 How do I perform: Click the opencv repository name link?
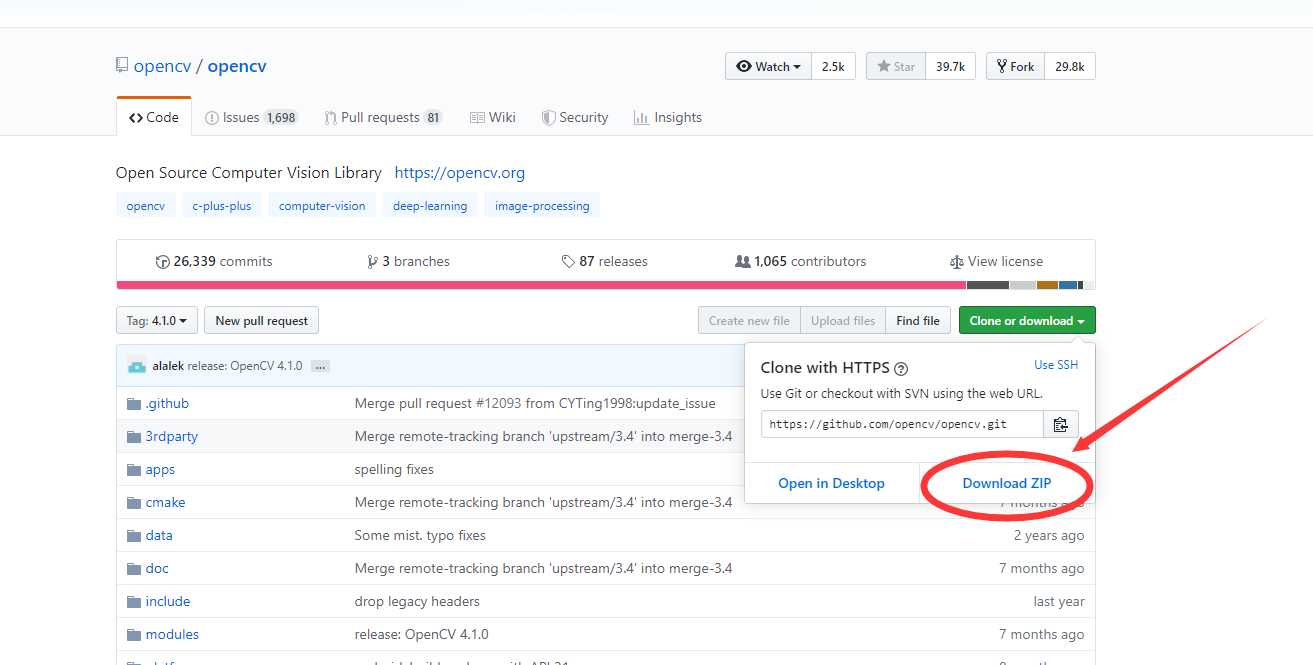(x=237, y=66)
